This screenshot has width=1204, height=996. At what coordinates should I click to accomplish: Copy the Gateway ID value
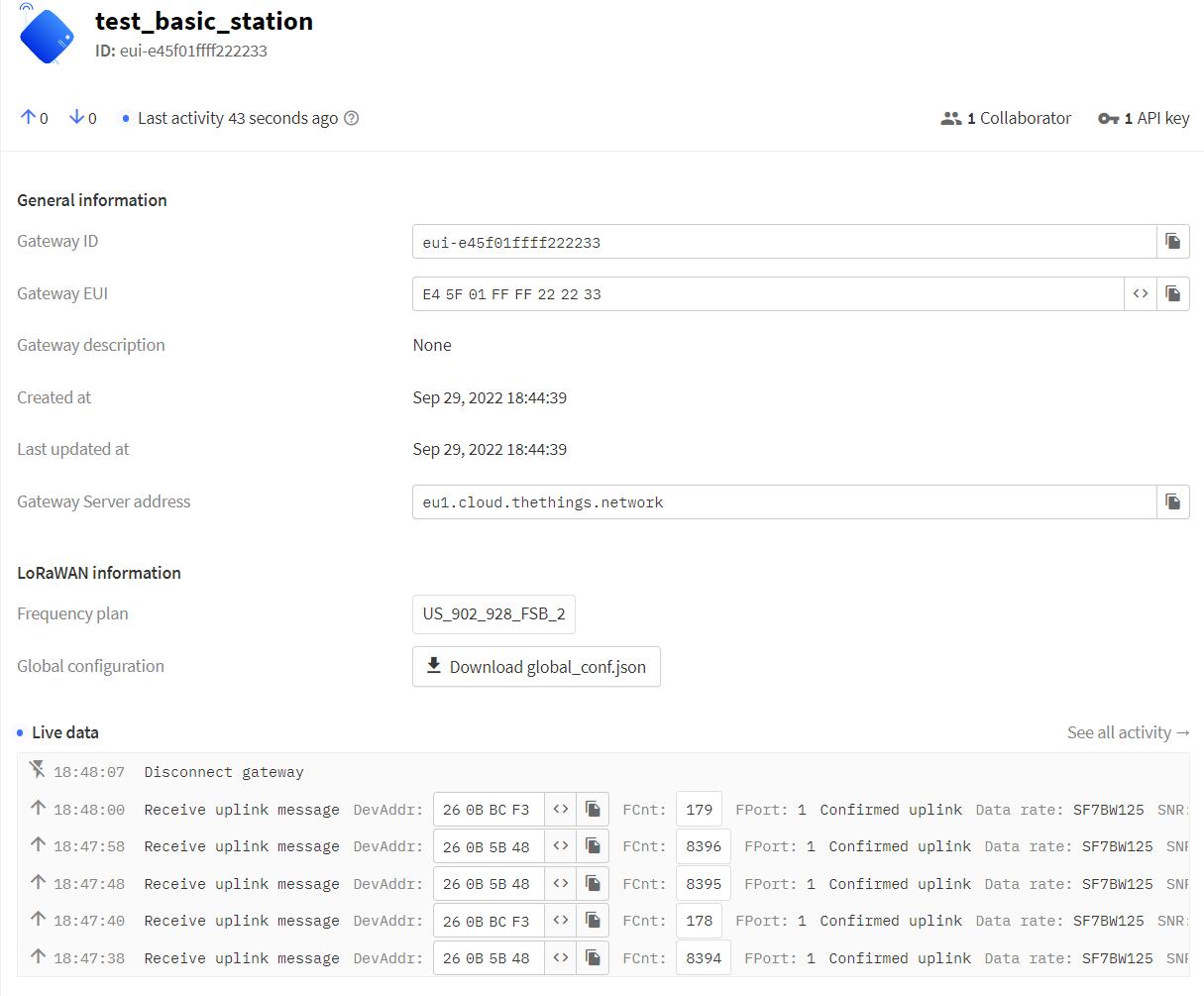[x=1172, y=242]
